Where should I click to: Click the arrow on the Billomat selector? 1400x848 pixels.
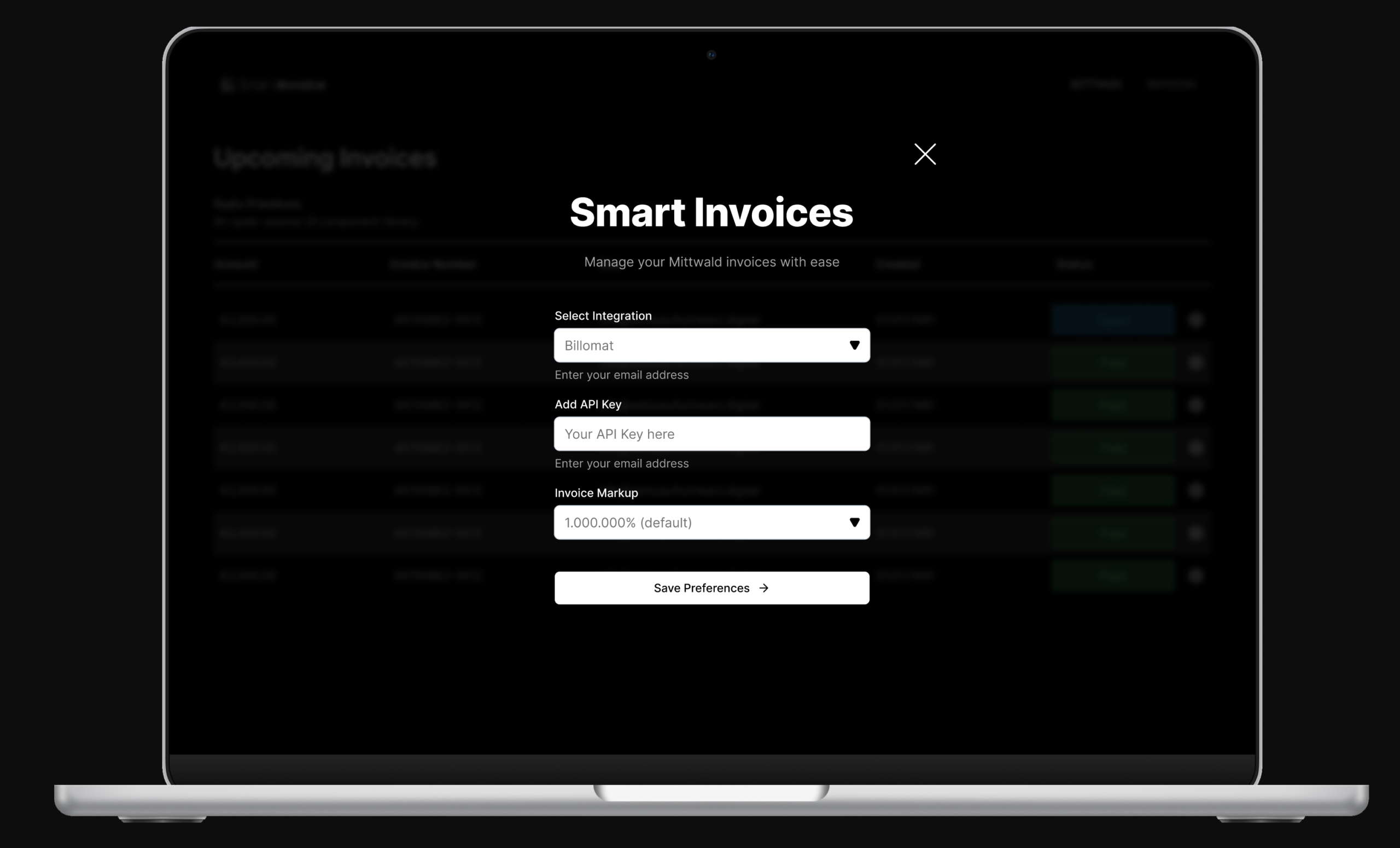[x=854, y=345]
